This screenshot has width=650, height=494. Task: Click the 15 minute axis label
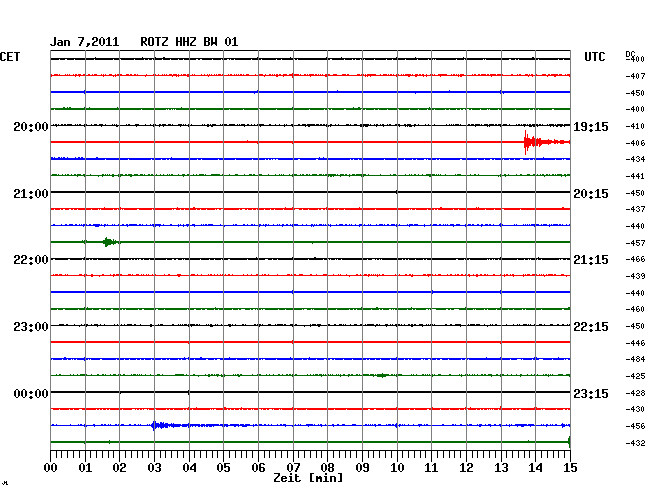click(x=570, y=468)
